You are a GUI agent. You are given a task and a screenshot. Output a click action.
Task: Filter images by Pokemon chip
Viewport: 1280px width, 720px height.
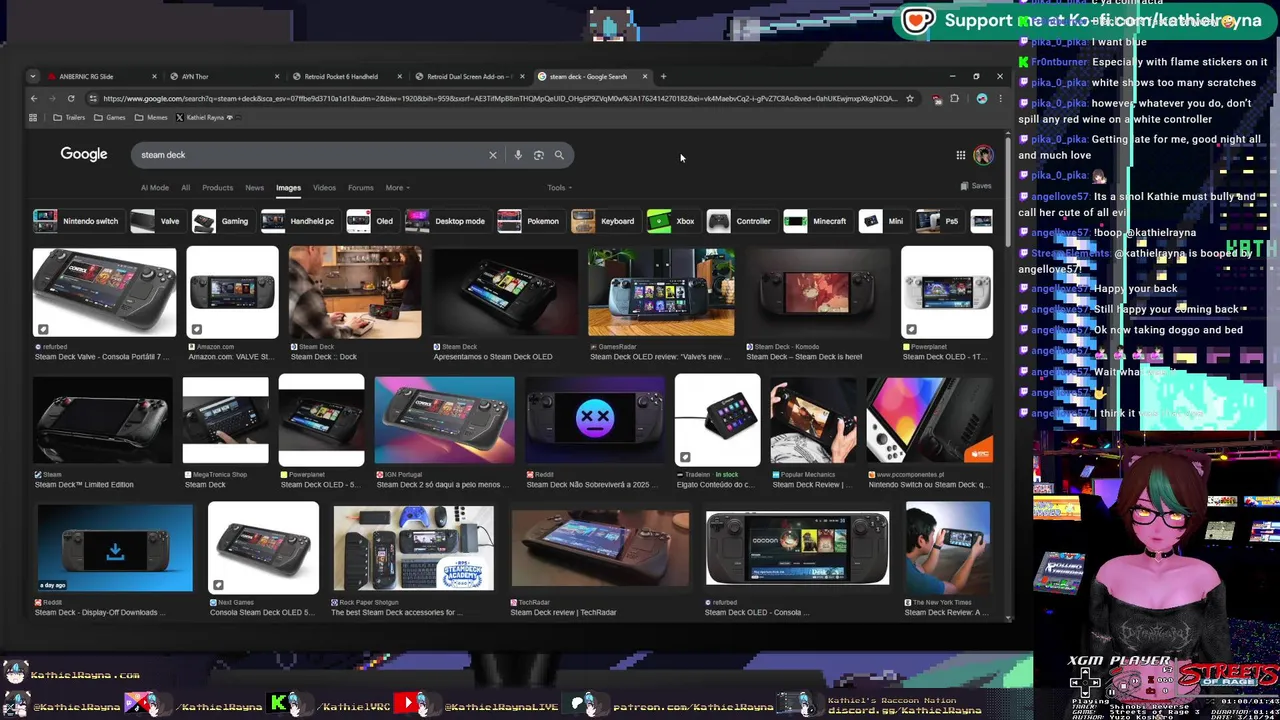529,221
